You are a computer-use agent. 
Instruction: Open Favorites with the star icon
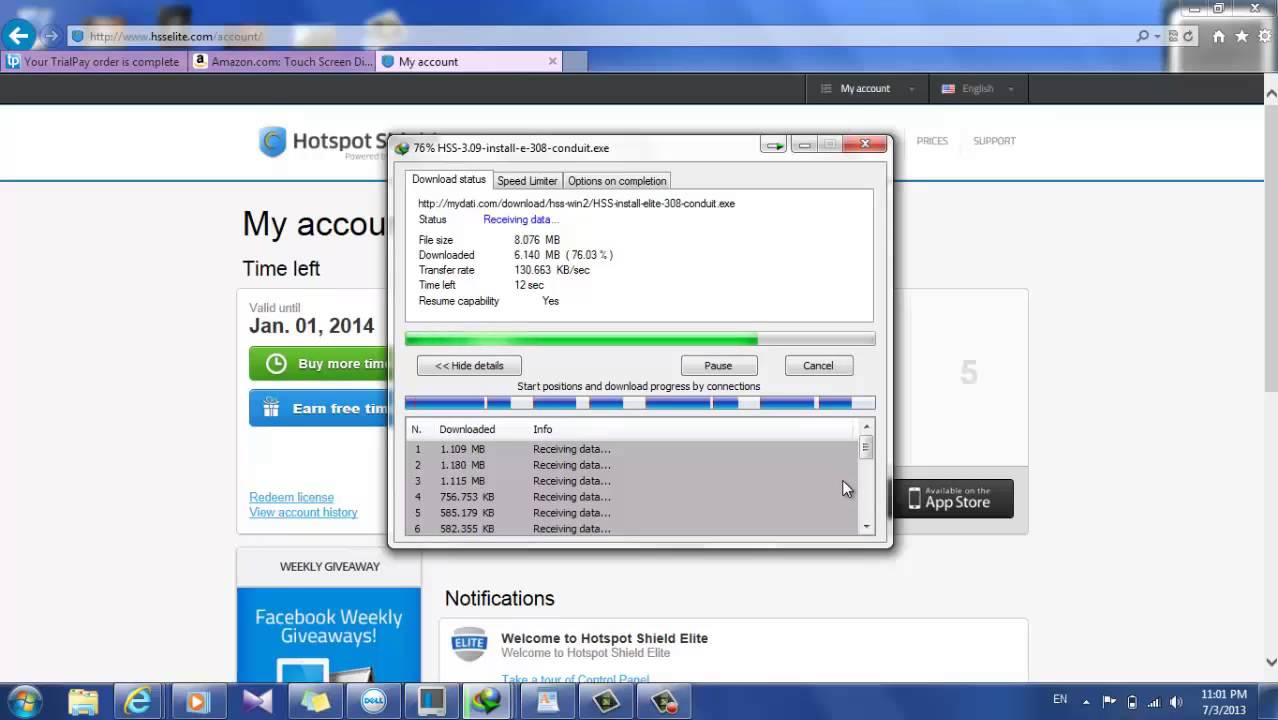tap(1241, 36)
